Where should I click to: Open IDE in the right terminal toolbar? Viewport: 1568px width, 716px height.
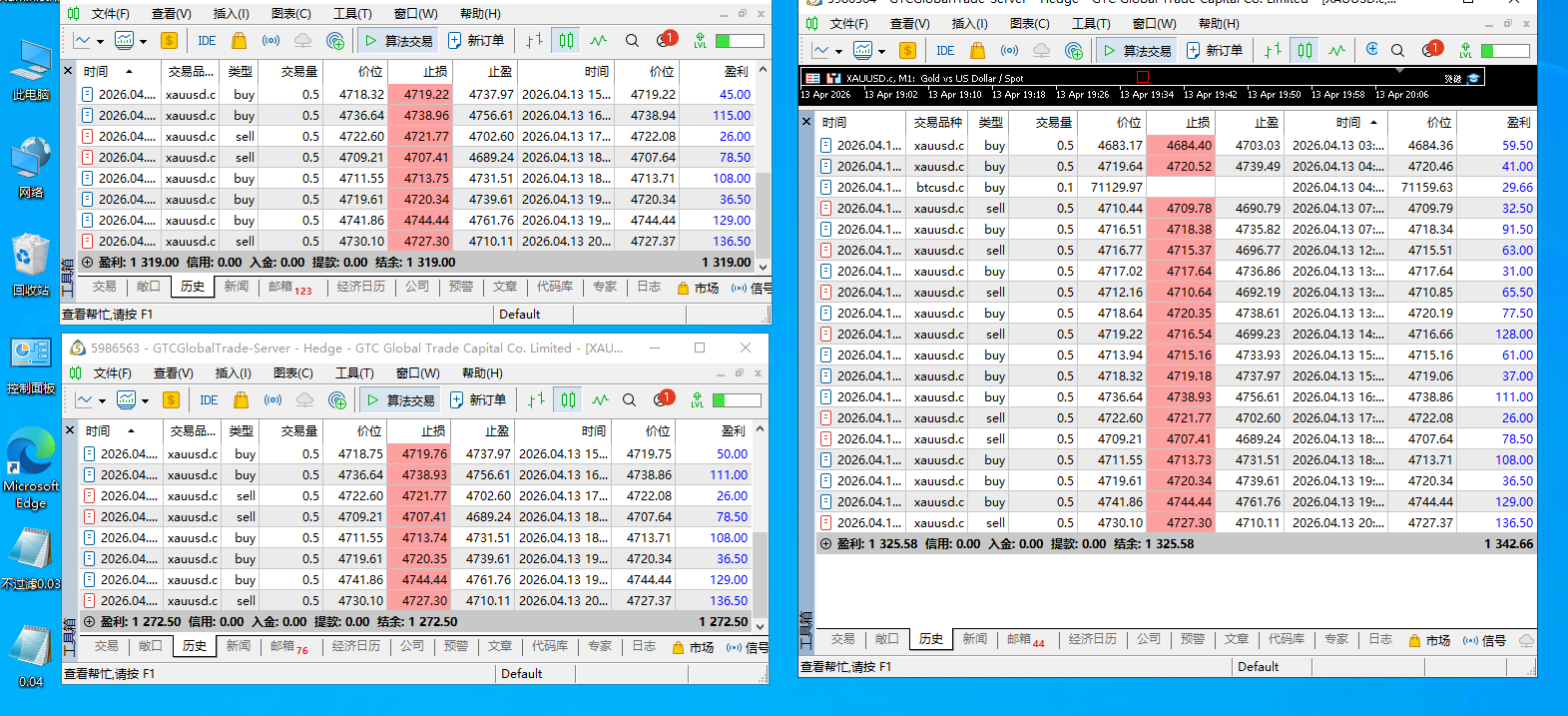(945, 51)
